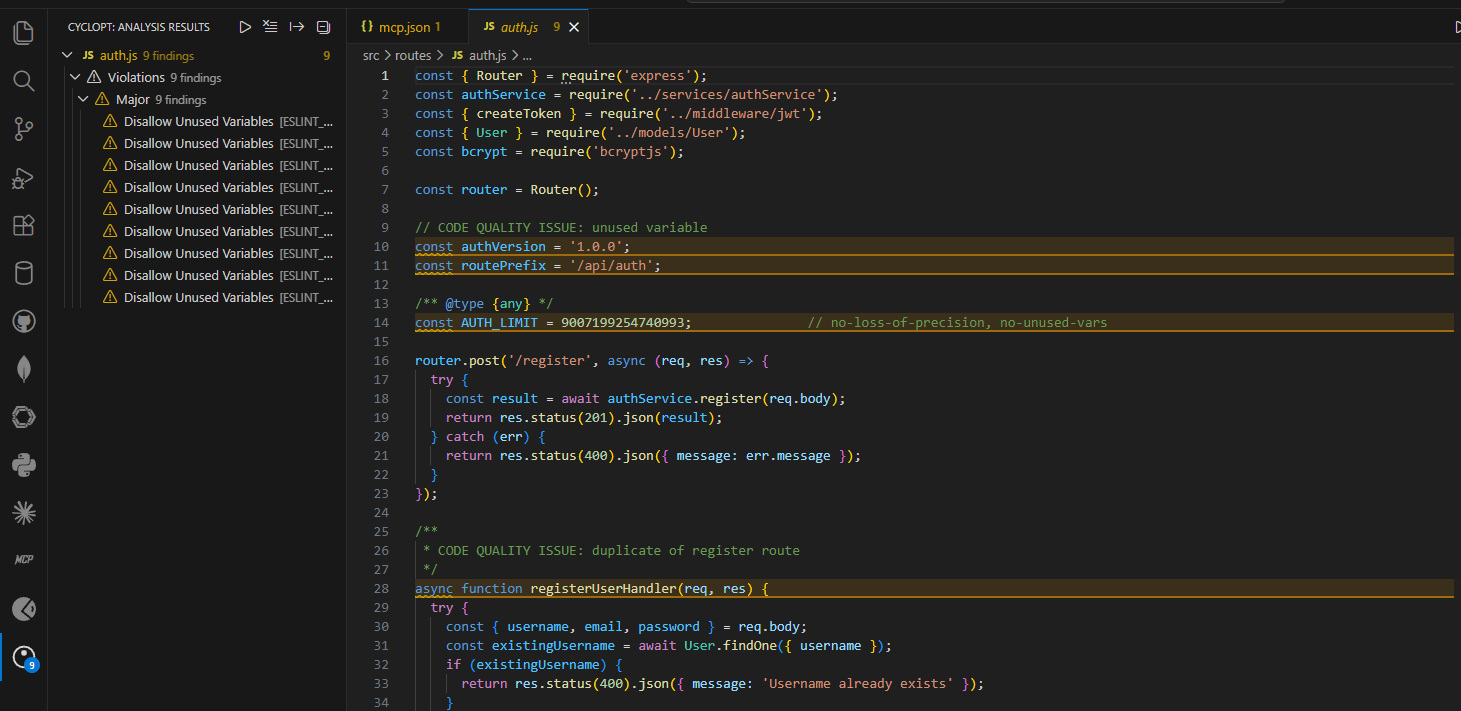Collapse the Major severity chevron
1461x711 pixels.
(83, 100)
